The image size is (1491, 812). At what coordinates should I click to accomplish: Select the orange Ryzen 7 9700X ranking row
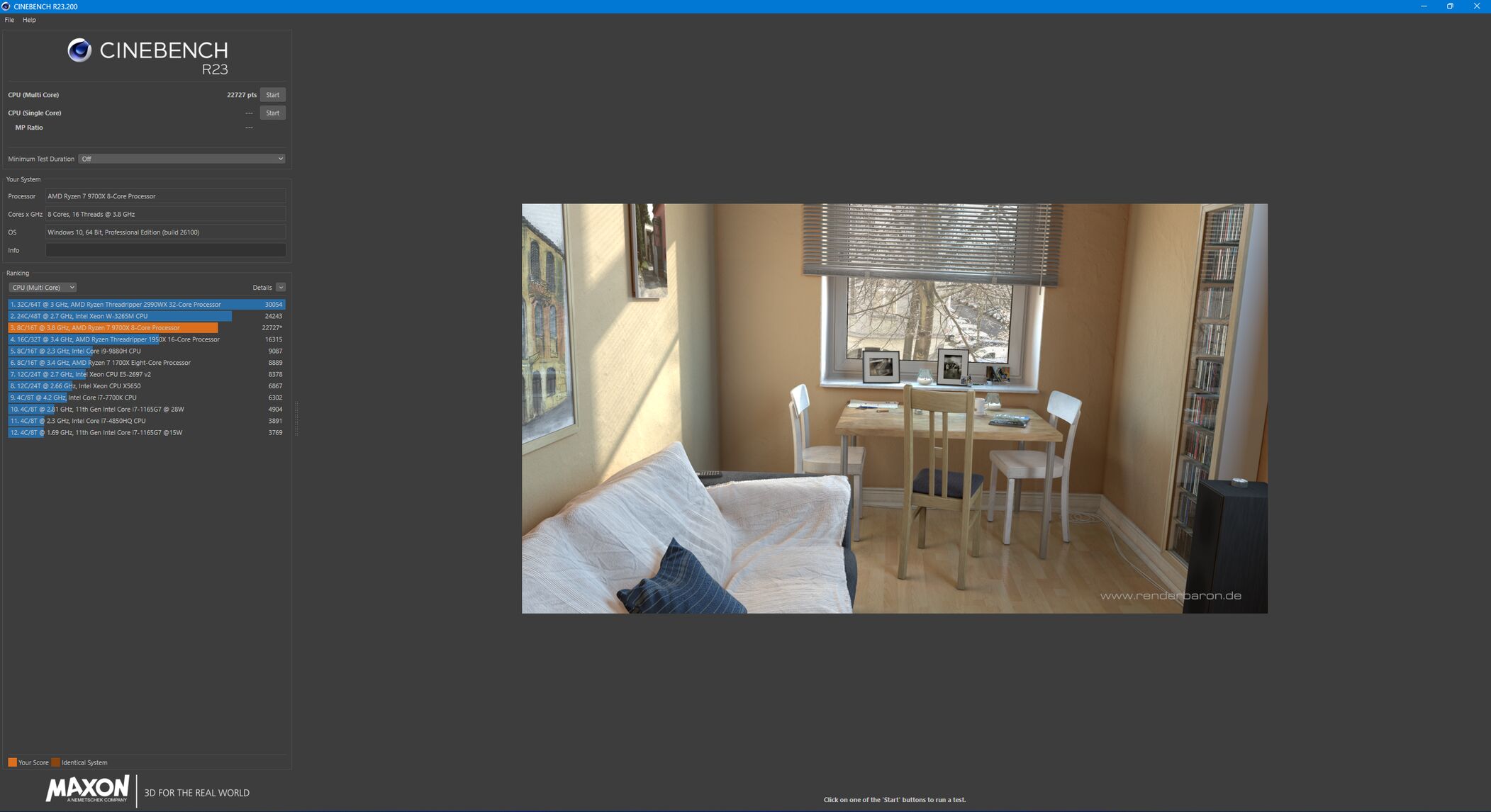[147, 328]
